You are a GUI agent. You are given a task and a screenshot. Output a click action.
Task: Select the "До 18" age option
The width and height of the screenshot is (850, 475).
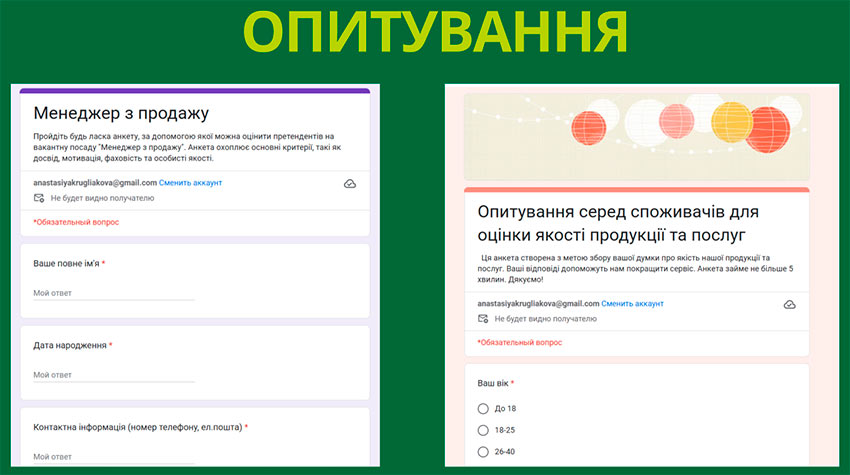point(483,408)
